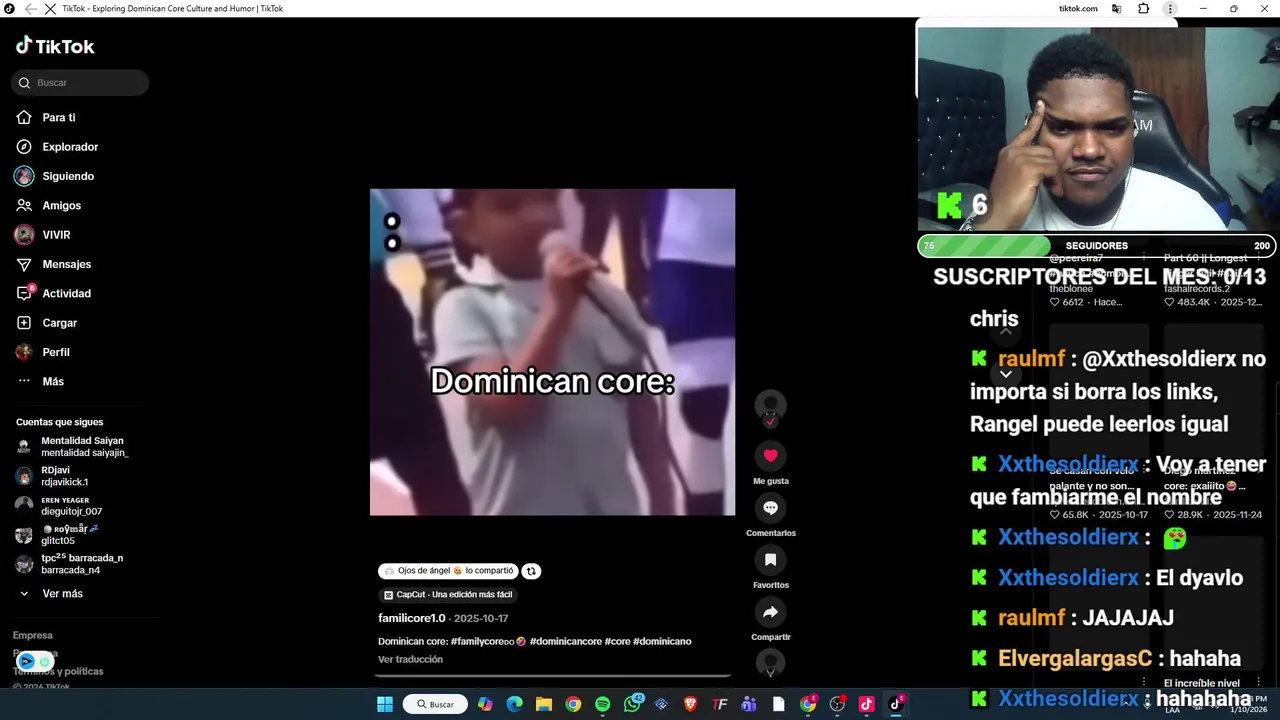Open the #core hashtag

(x=617, y=641)
